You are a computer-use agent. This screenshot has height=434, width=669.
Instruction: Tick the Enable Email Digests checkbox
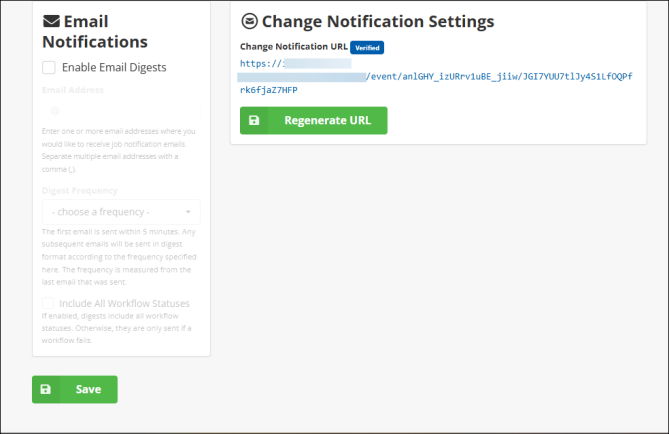[49, 67]
